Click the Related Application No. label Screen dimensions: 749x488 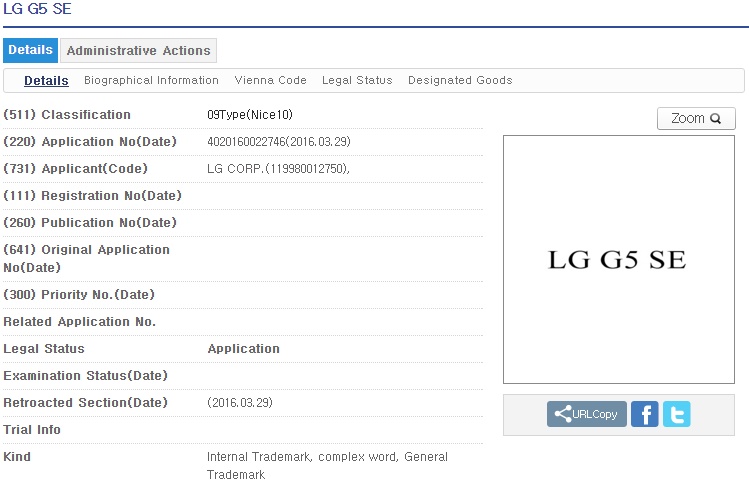point(80,322)
